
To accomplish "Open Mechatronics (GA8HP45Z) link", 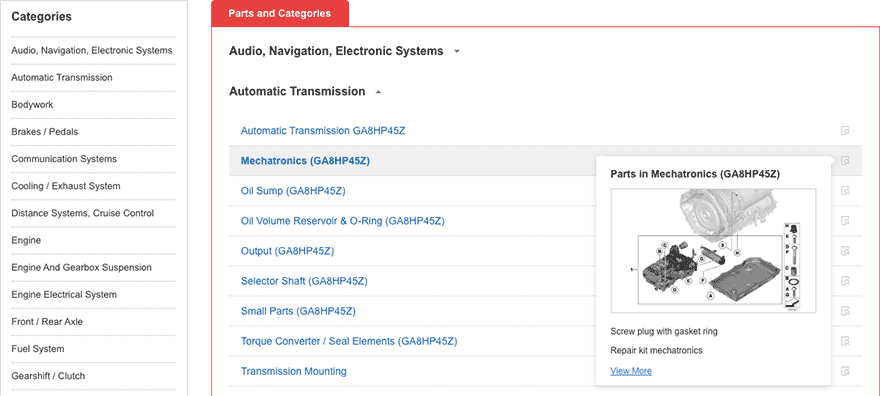I will [305, 161].
